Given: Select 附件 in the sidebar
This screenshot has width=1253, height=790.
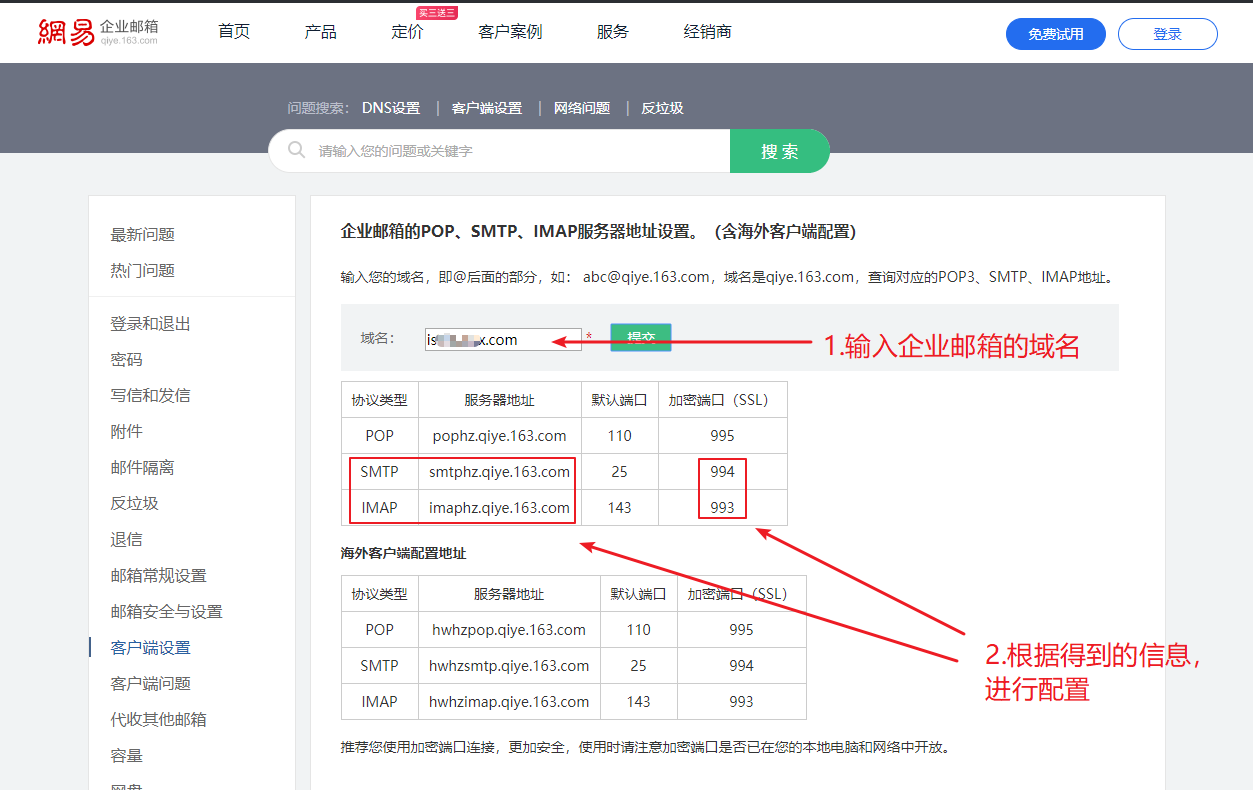Looking at the screenshot, I should (127, 432).
